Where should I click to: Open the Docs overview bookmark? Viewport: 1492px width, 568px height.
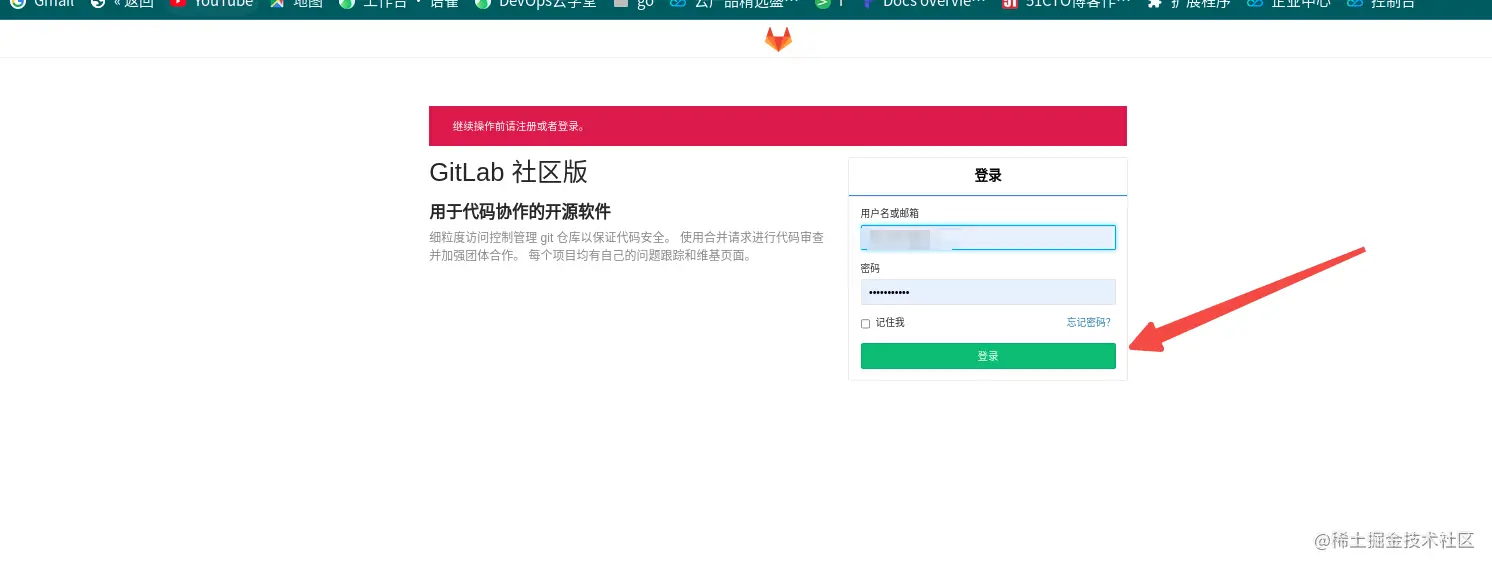[x=923, y=5]
